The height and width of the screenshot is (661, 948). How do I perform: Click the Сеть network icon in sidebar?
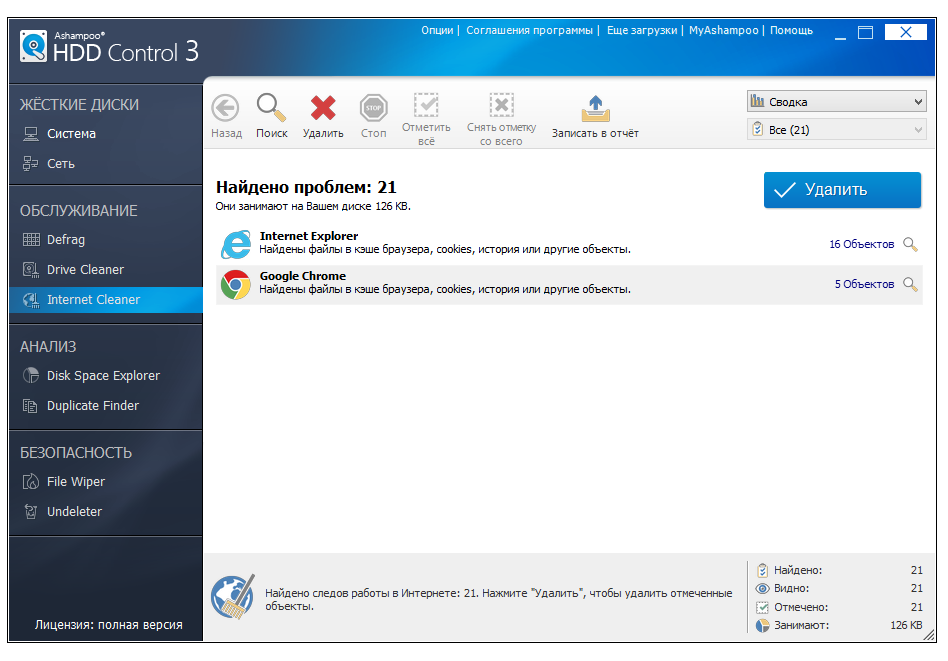click(30, 163)
